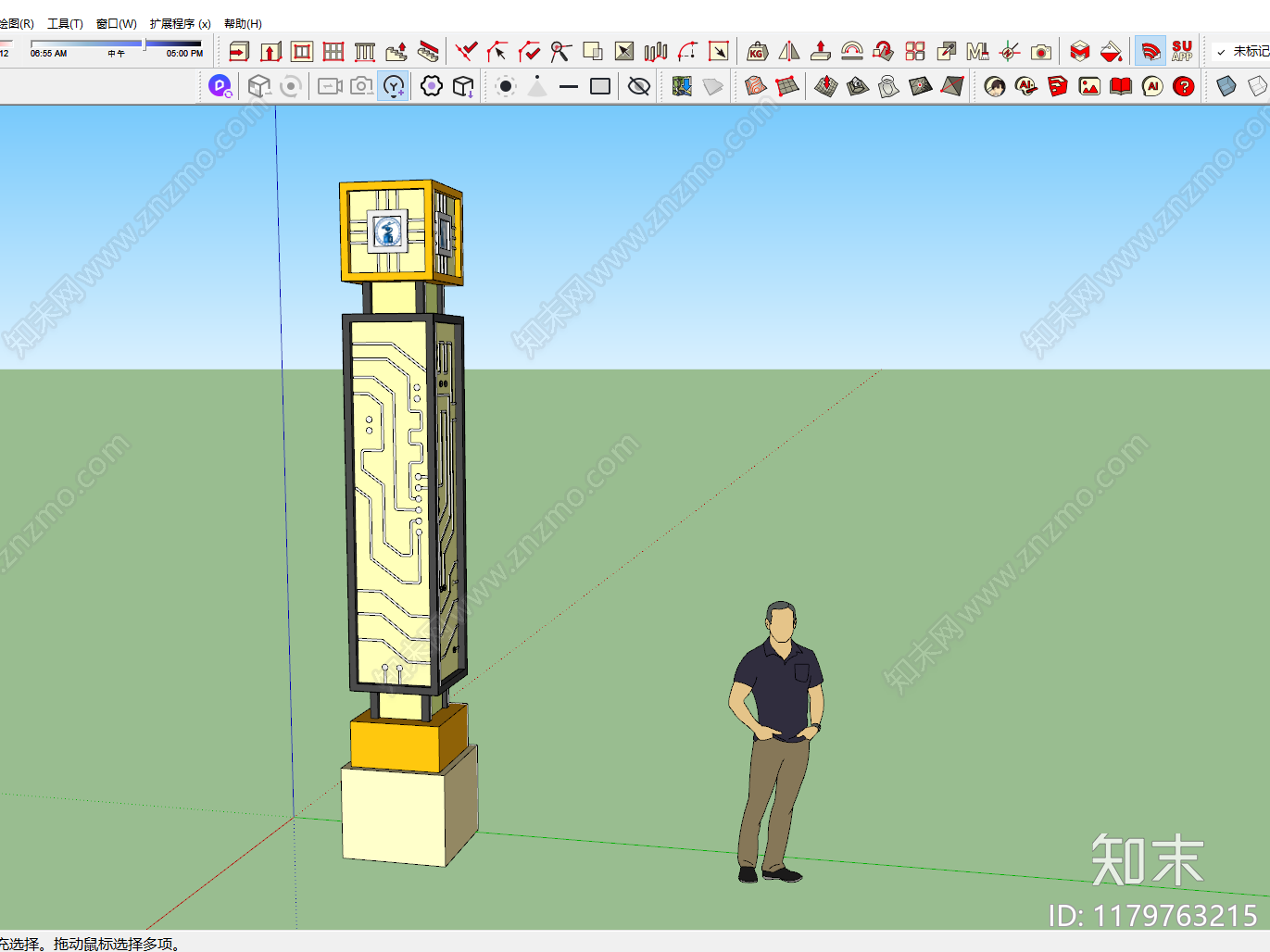This screenshot has width=1270, height=952.
Task: Click the up-arrow extrude panel icon
Action: (x=270, y=52)
